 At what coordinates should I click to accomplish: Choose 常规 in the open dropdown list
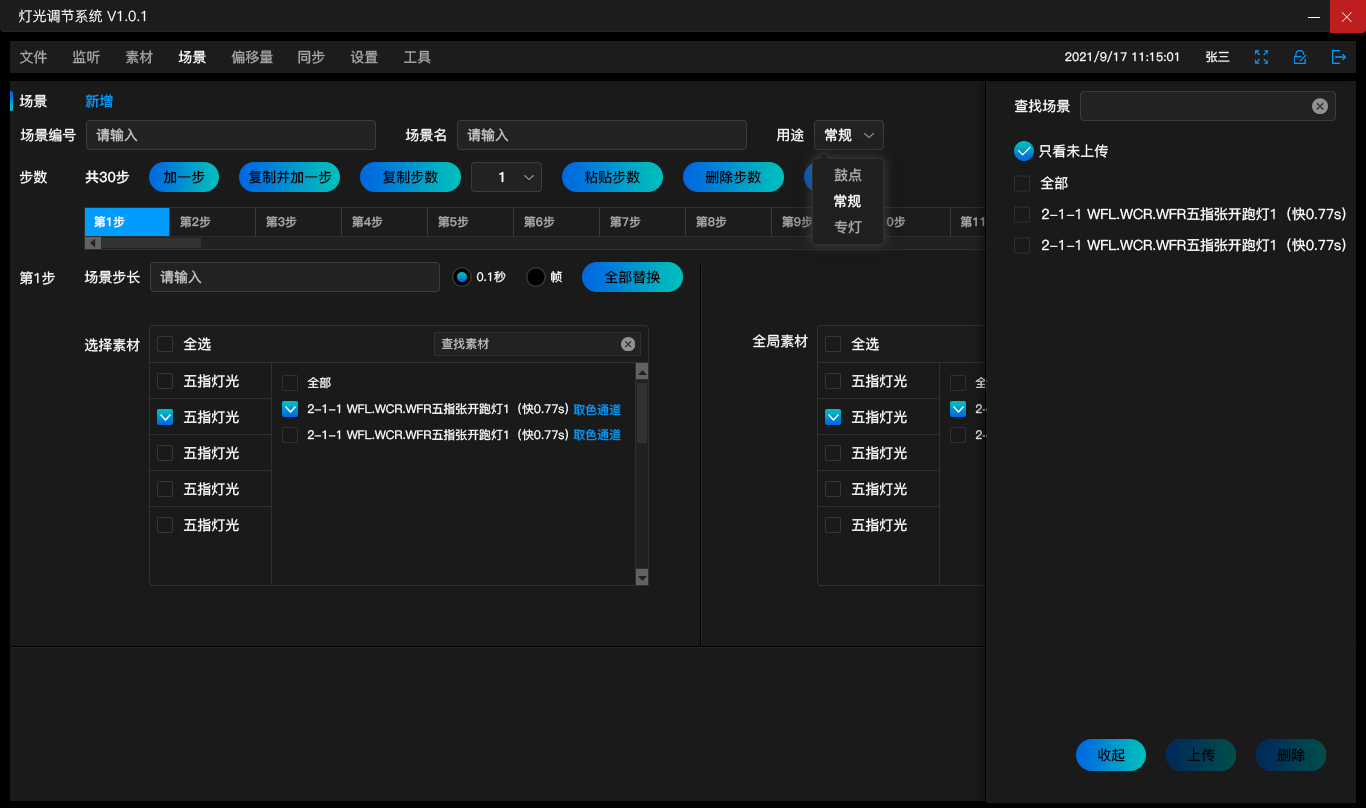click(848, 201)
